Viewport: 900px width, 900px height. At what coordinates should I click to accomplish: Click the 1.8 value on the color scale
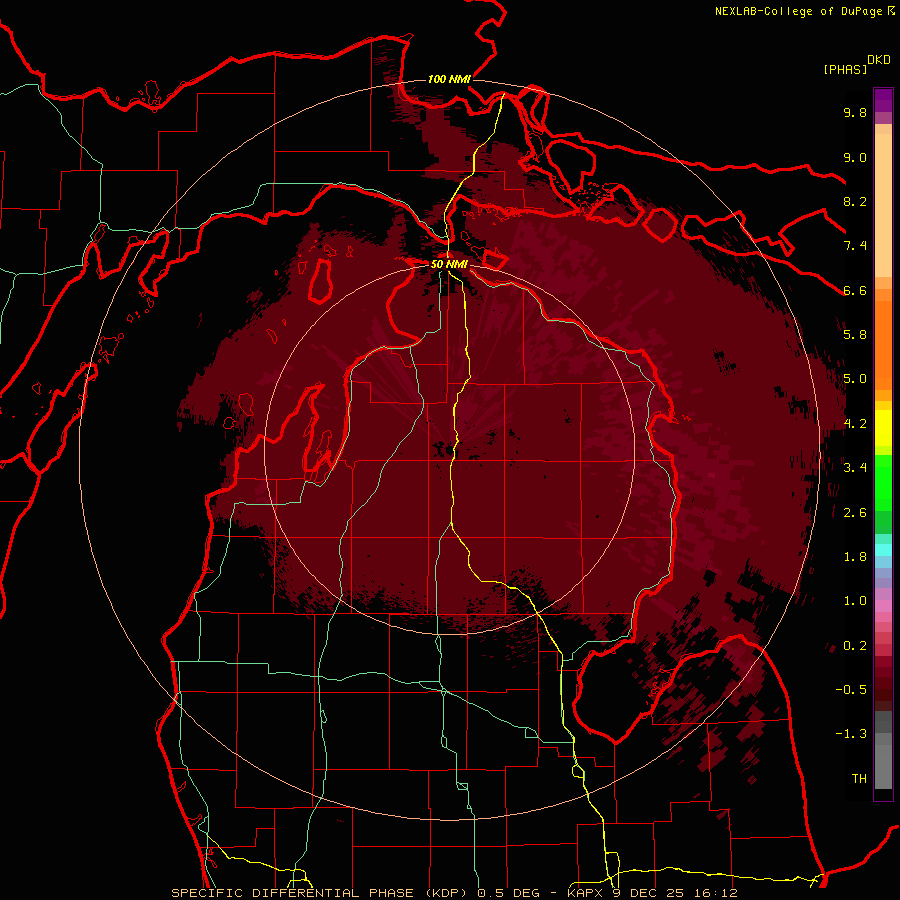[x=855, y=557]
